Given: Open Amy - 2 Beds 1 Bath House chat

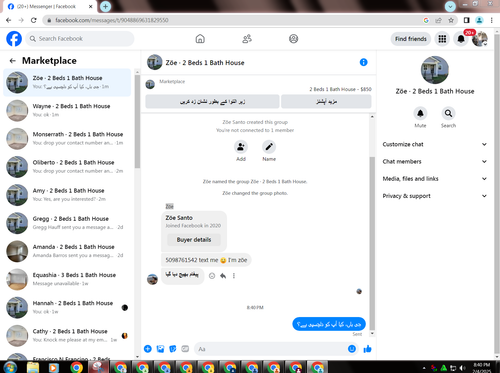Looking at the screenshot, I should pos(67,195).
